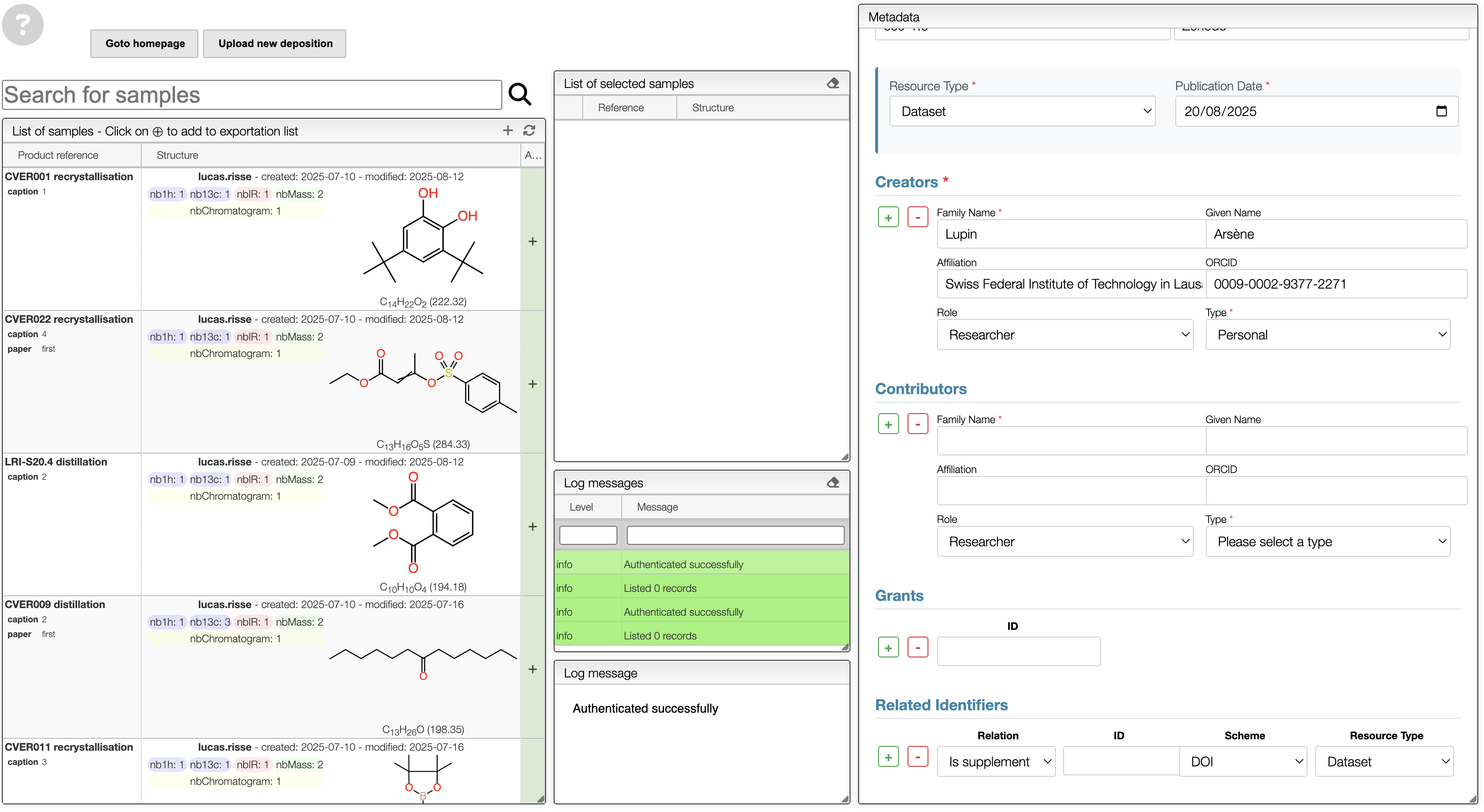Add CVER022 recrystallisation to exportation list
The height and width of the screenshot is (812, 1484).
click(533, 384)
